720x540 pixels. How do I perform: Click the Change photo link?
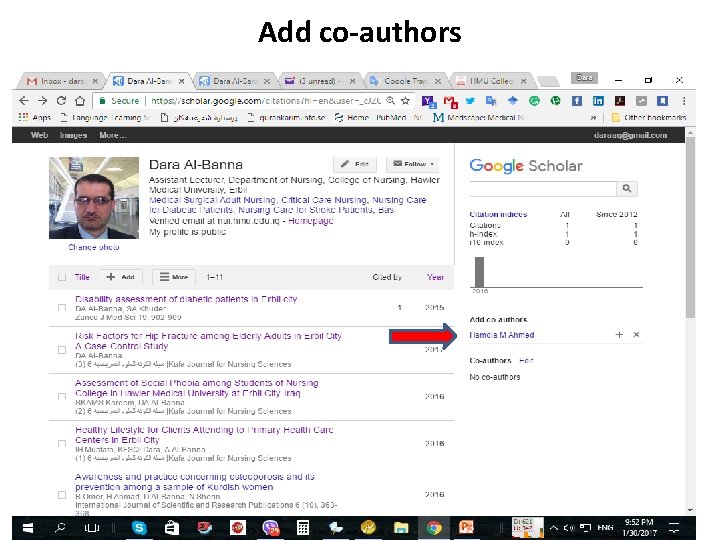pos(94,247)
